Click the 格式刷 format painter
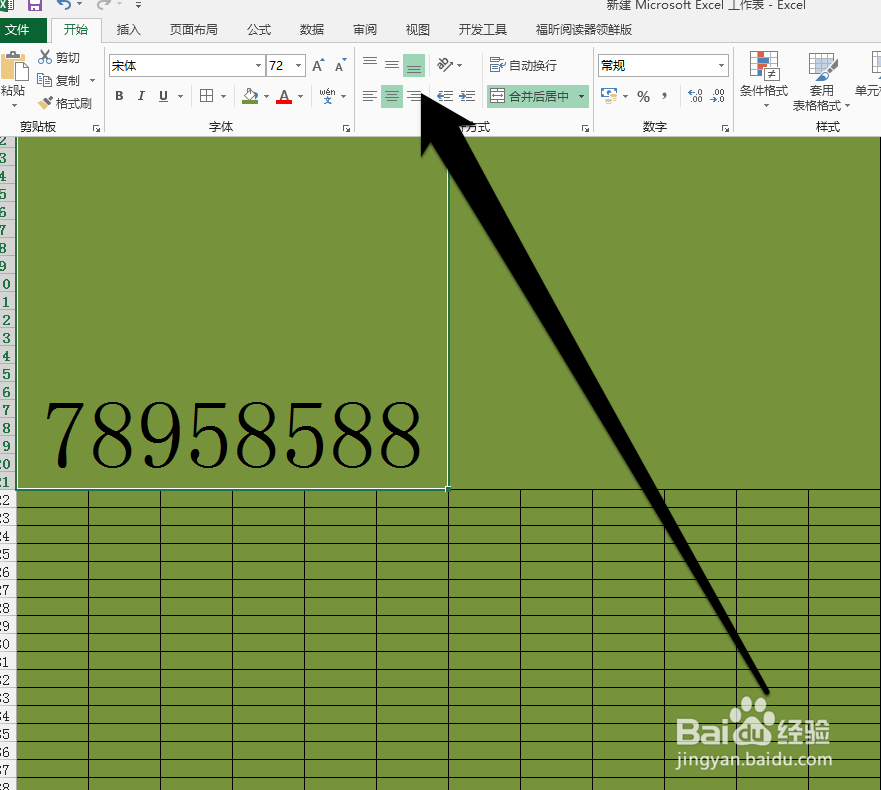This screenshot has width=881, height=790. pos(65,103)
